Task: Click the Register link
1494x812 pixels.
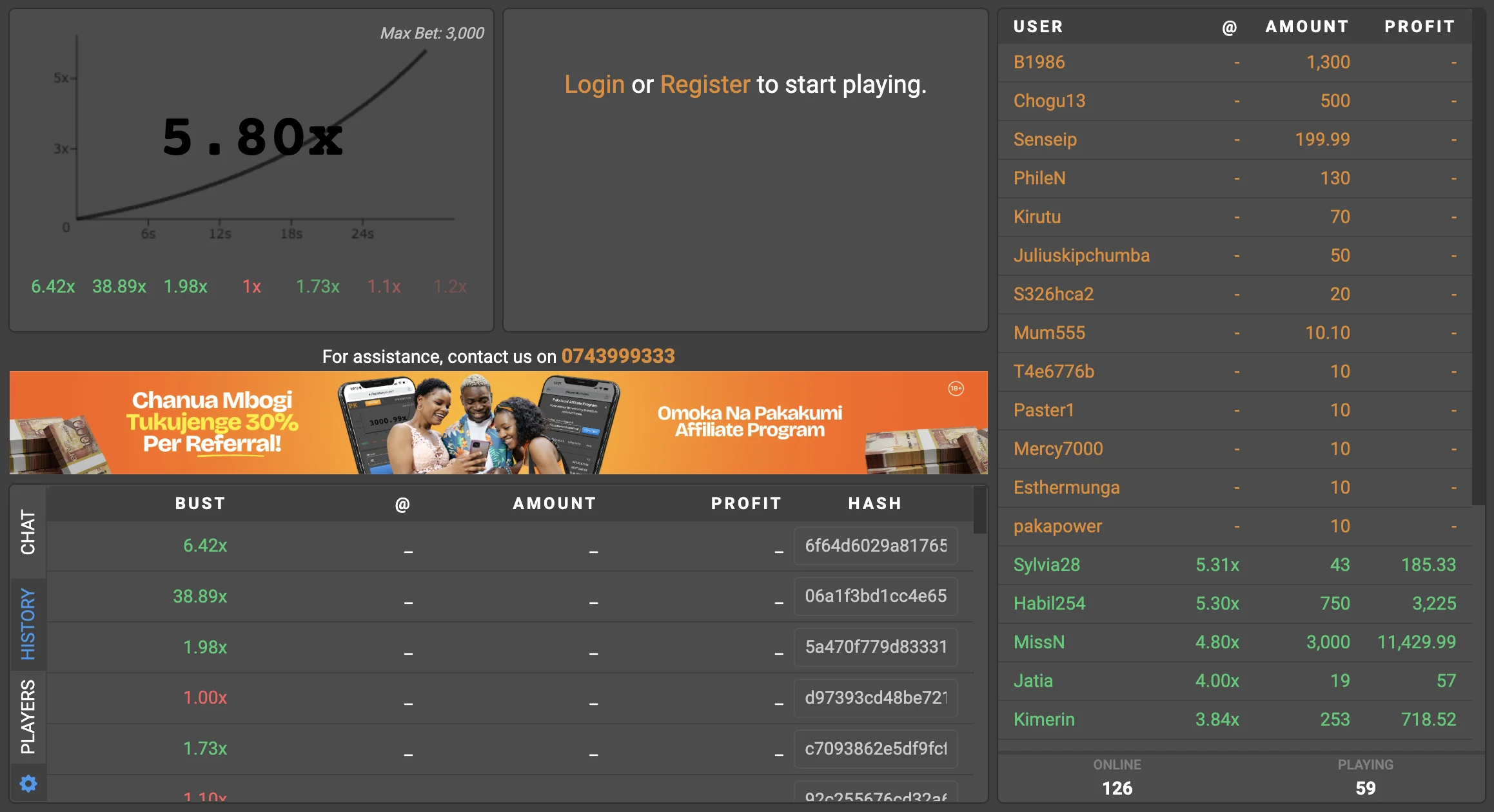Action: tap(705, 84)
